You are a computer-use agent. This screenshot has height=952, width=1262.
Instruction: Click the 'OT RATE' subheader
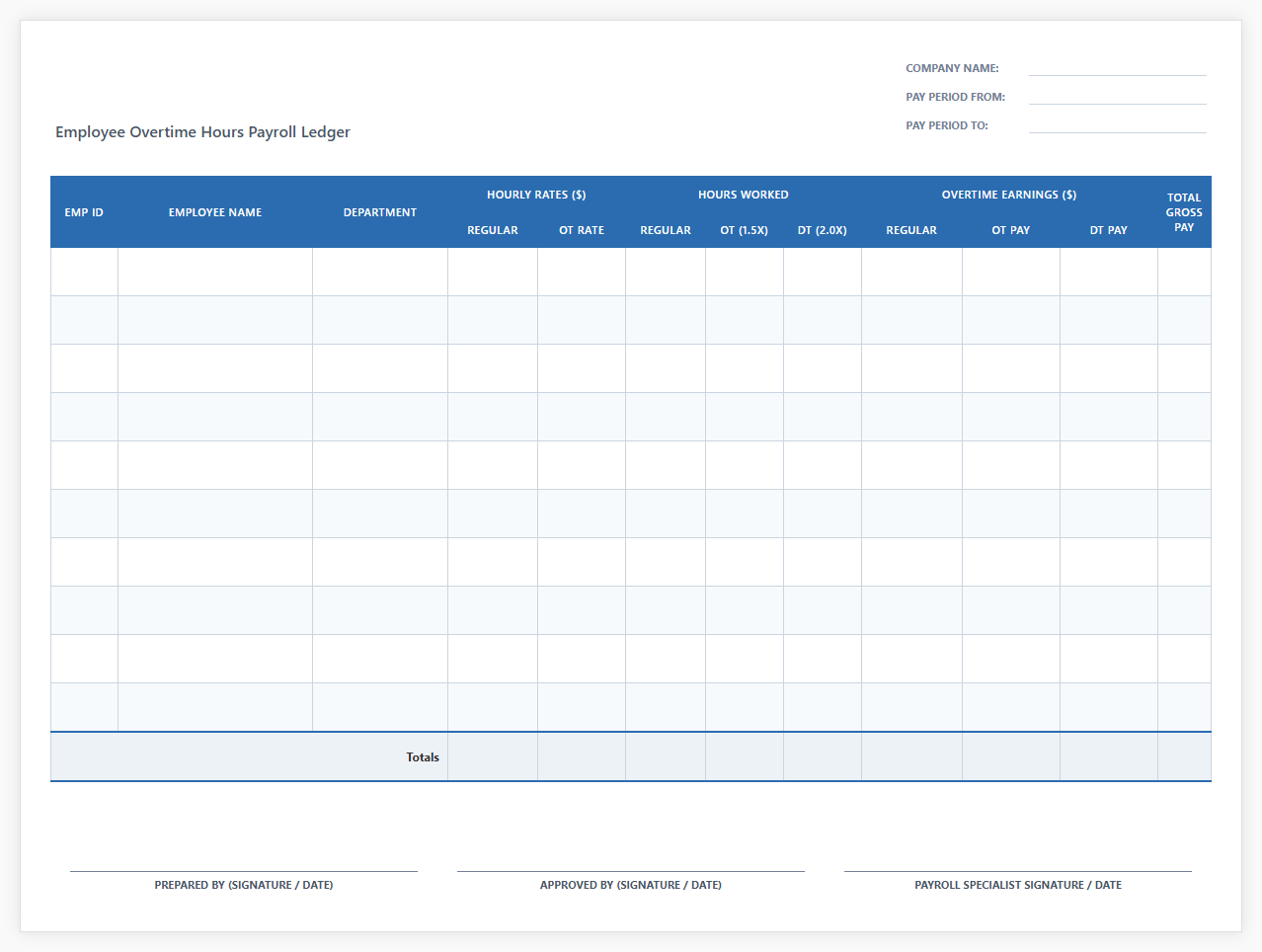(x=582, y=230)
